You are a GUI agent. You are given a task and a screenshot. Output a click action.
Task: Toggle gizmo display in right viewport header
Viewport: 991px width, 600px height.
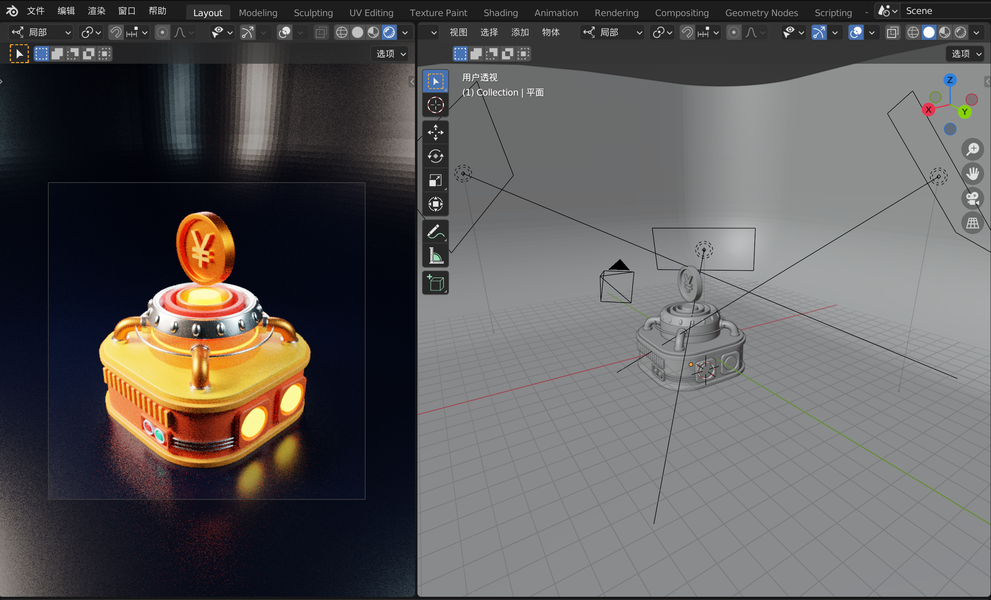[818, 32]
